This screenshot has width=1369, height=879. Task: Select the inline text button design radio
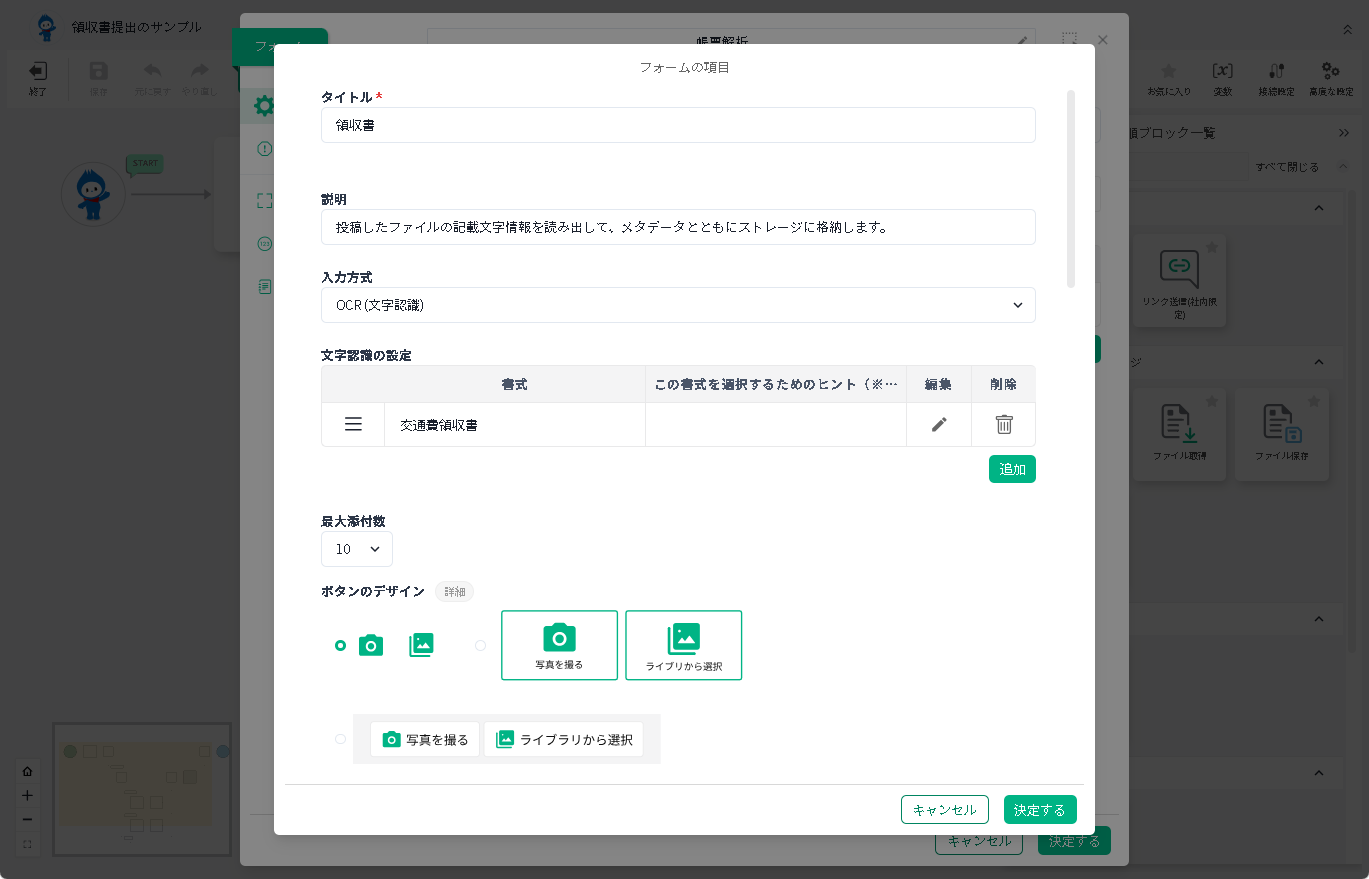click(x=340, y=740)
